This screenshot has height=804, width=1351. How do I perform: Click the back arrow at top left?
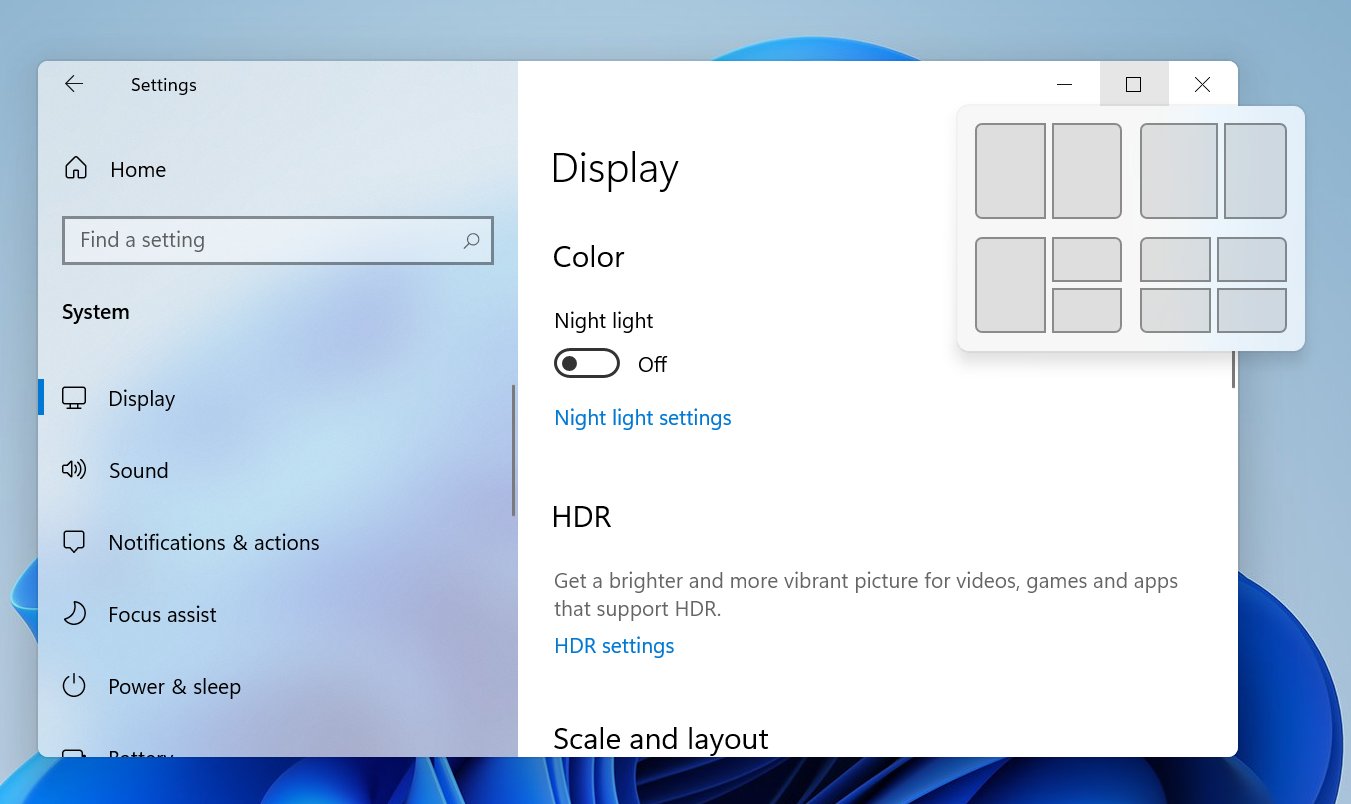73,84
